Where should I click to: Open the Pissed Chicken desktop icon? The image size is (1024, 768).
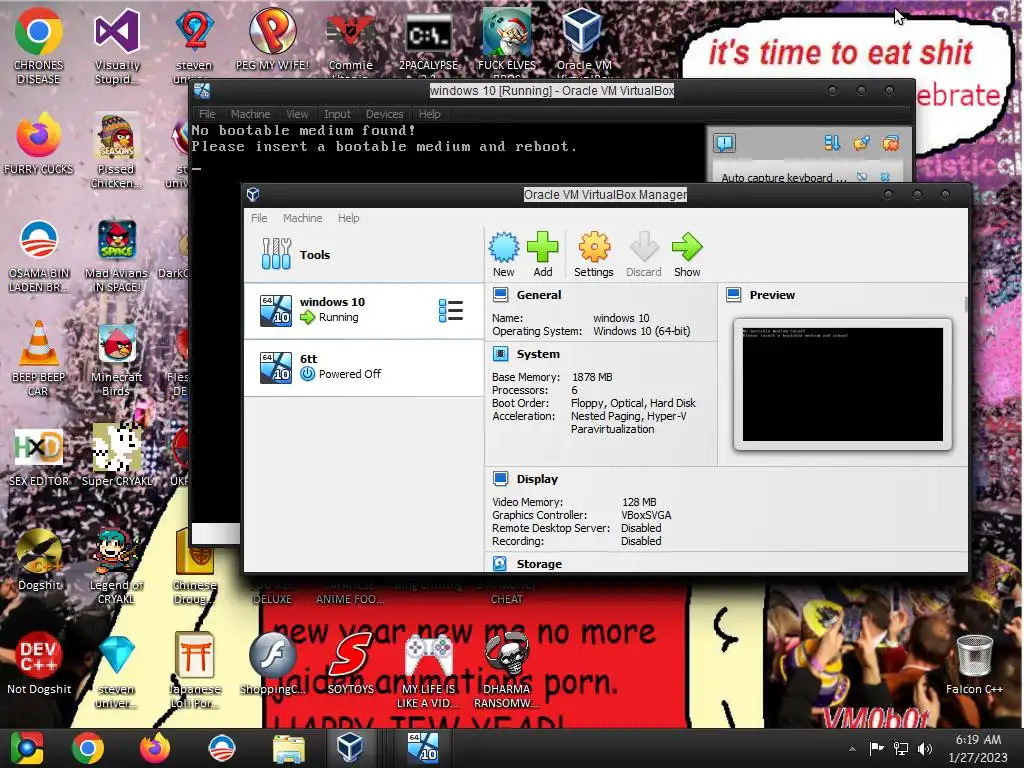pos(116,152)
